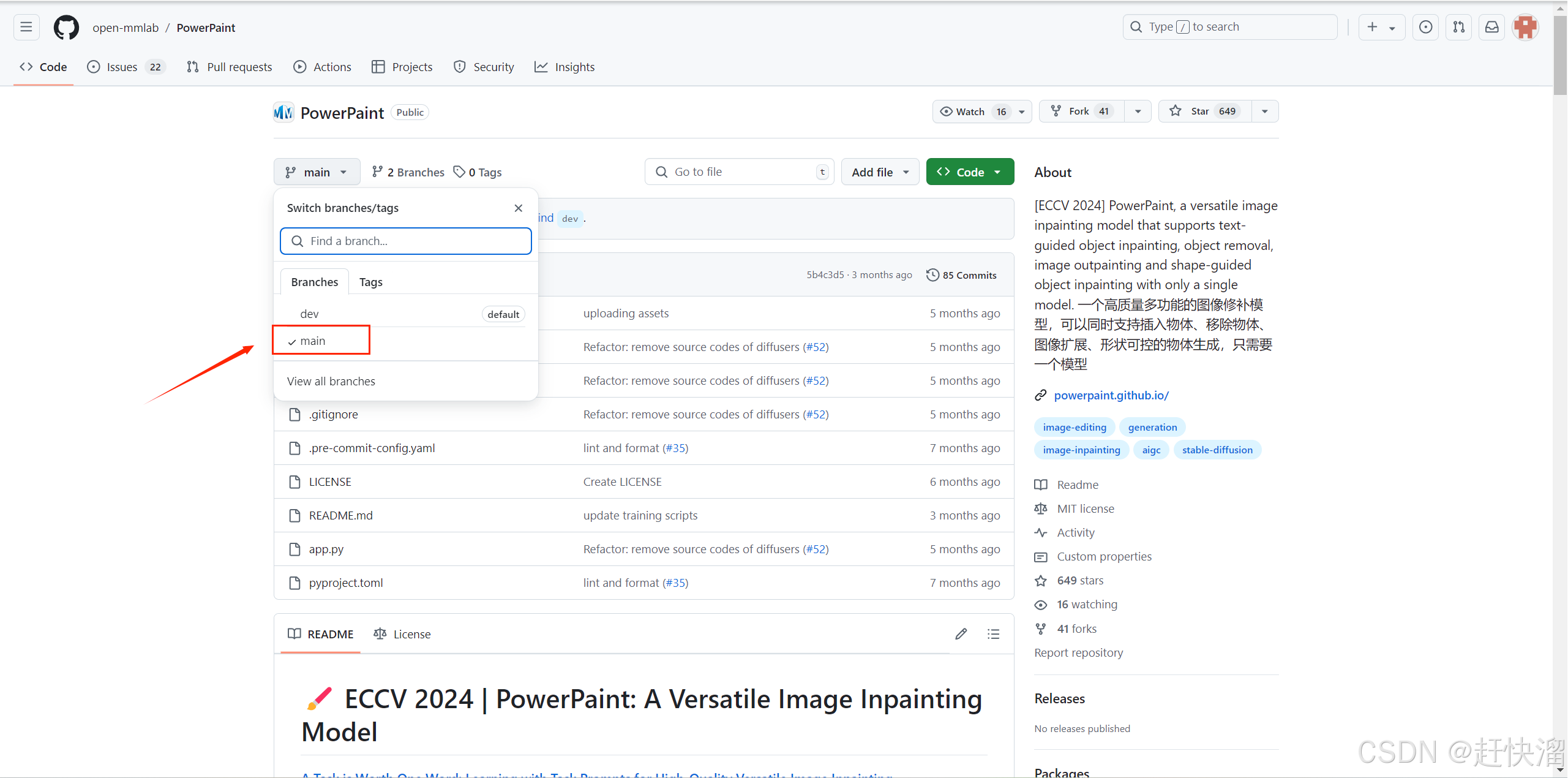Expand the Fork options dropdown arrow
Image resolution: width=1568 pixels, height=778 pixels.
[1138, 111]
